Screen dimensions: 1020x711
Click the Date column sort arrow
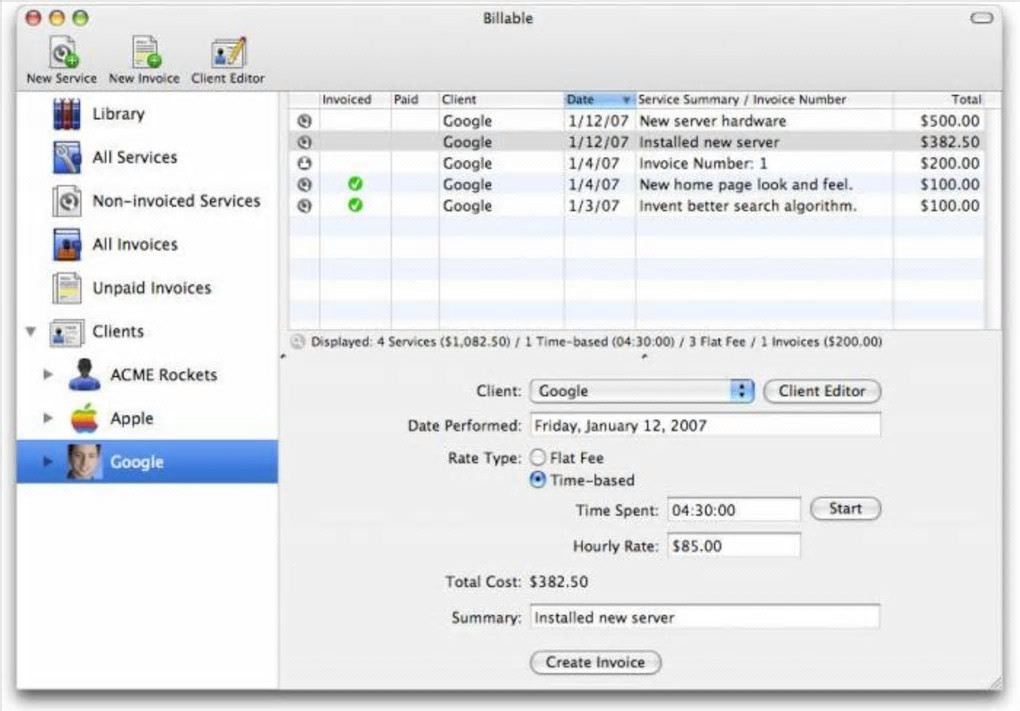626,100
